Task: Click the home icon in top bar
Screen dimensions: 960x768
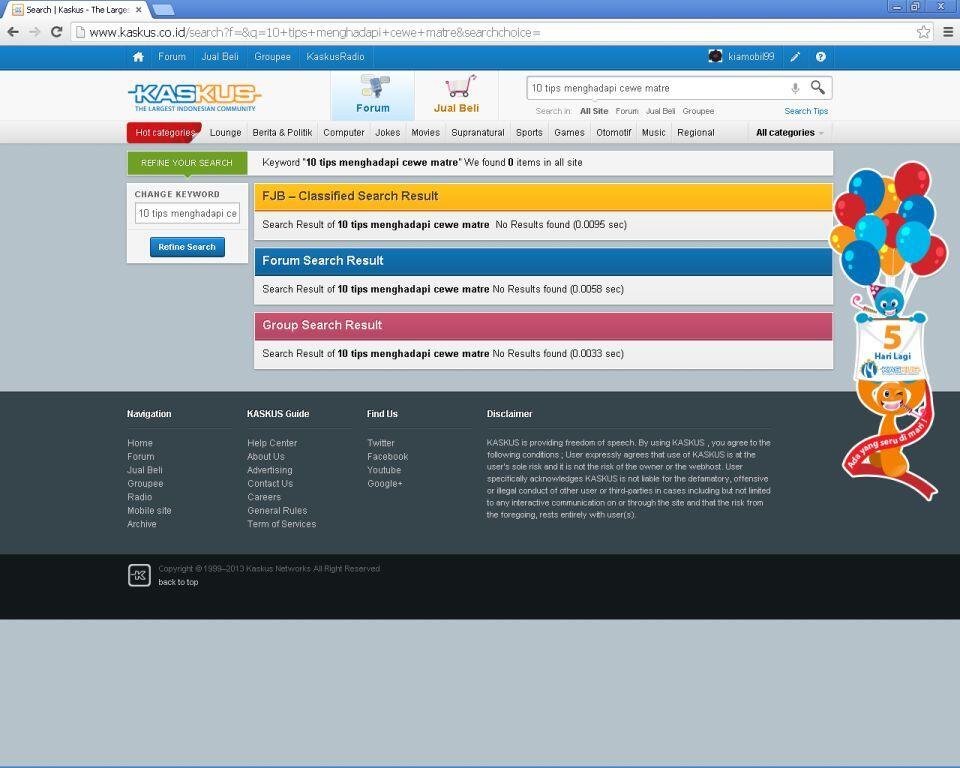Action: pyautogui.click(x=138, y=57)
